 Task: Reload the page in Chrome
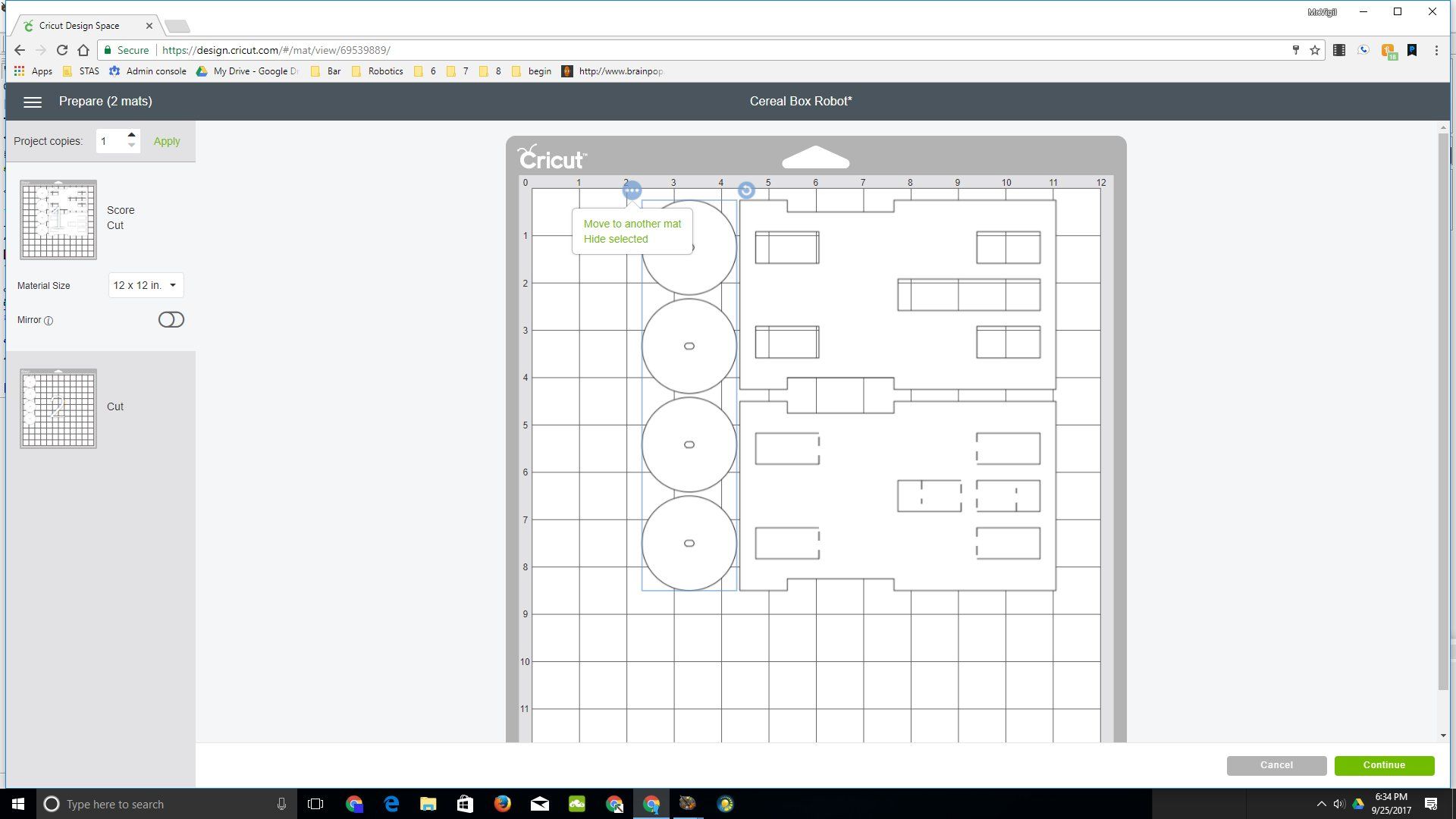coord(62,50)
